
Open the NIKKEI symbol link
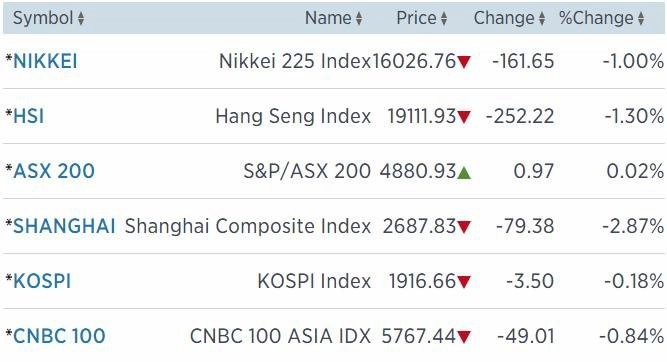click(x=45, y=61)
